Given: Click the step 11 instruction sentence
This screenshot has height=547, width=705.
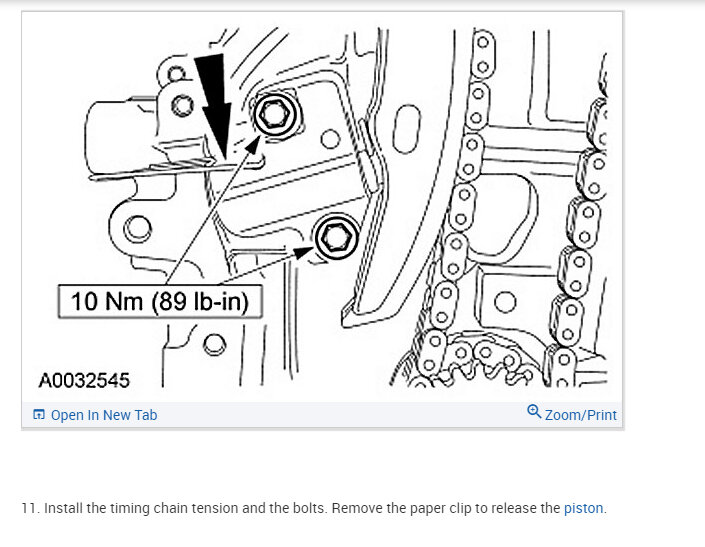Looking at the screenshot, I should point(314,508).
